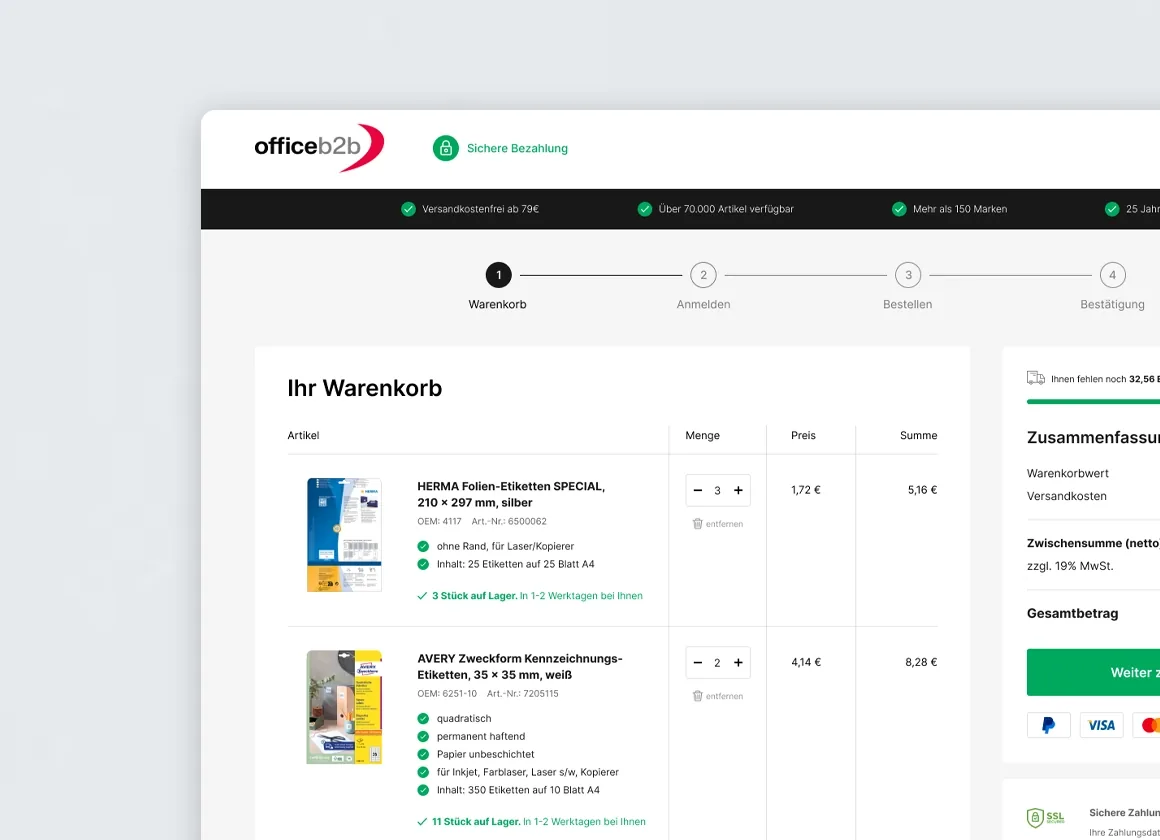The width and height of the screenshot is (1160, 840).
Task: Click checkmark icon beside Mehr als 150 Marken
Action: 899,209
